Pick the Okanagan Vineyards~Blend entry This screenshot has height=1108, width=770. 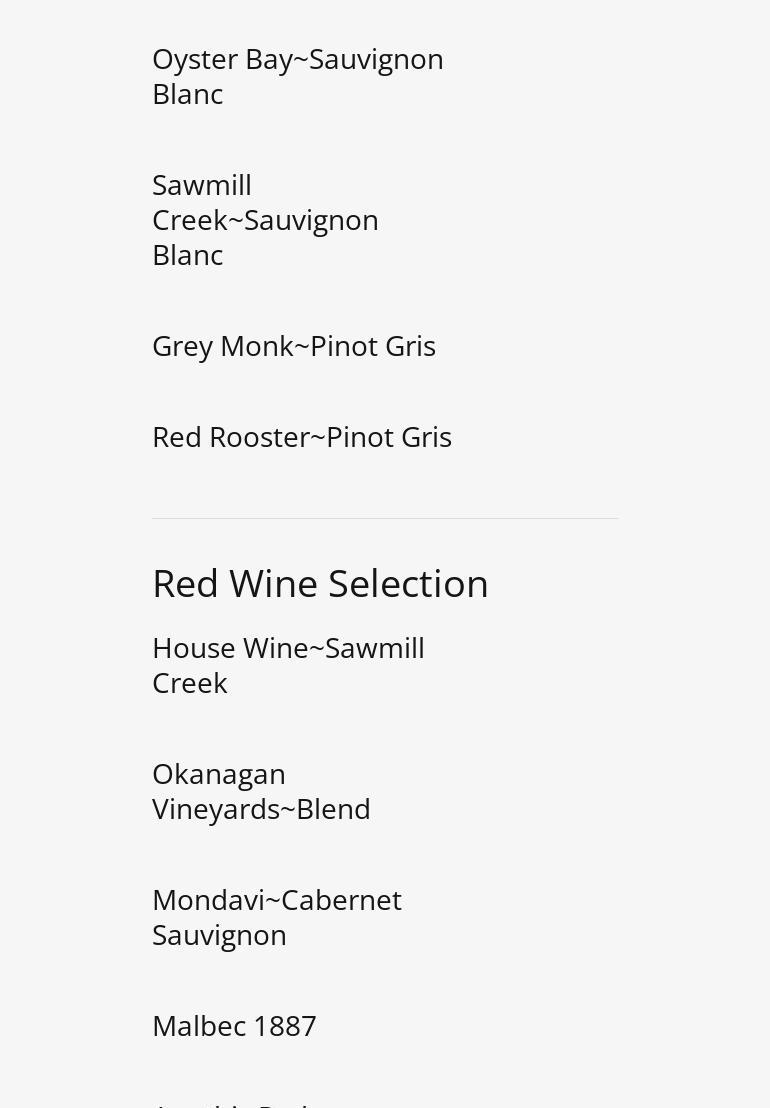[x=261, y=791]
